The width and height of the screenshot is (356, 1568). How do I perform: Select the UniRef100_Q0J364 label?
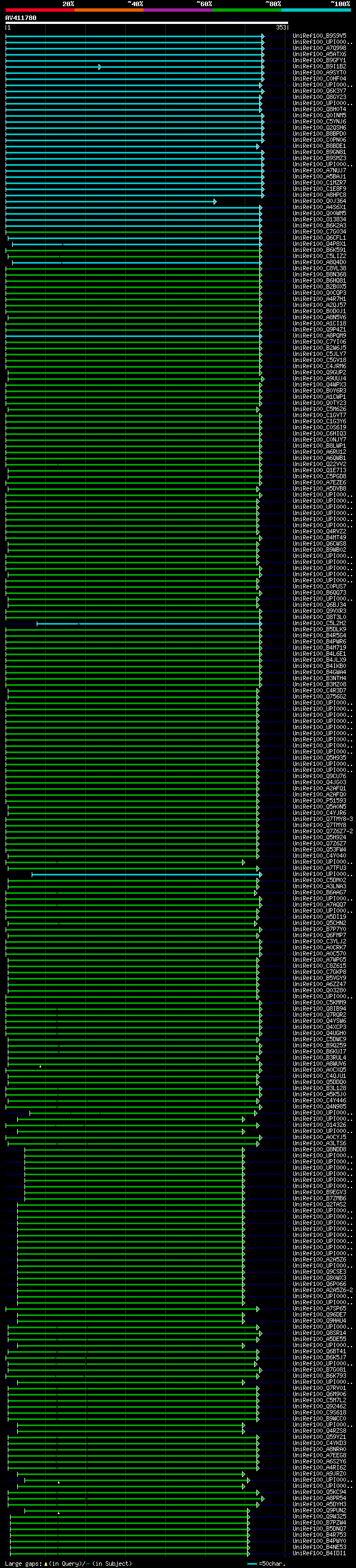click(319, 201)
